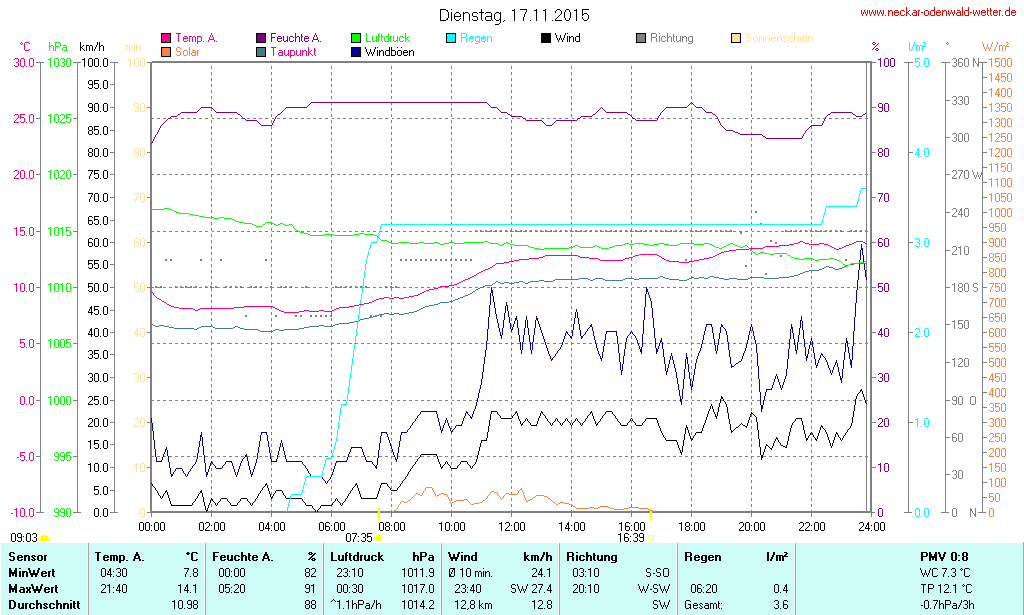Click the dark blue Windböen legend swatch

tap(356, 51)
